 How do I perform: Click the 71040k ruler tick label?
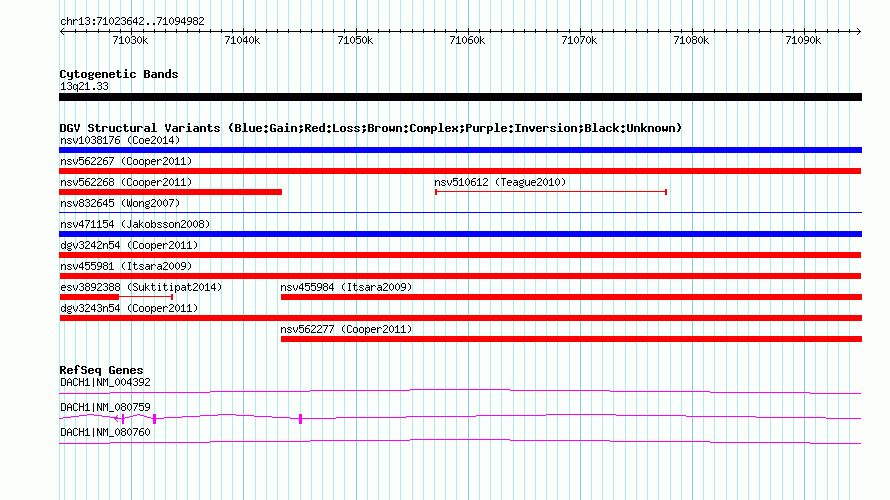242,40
